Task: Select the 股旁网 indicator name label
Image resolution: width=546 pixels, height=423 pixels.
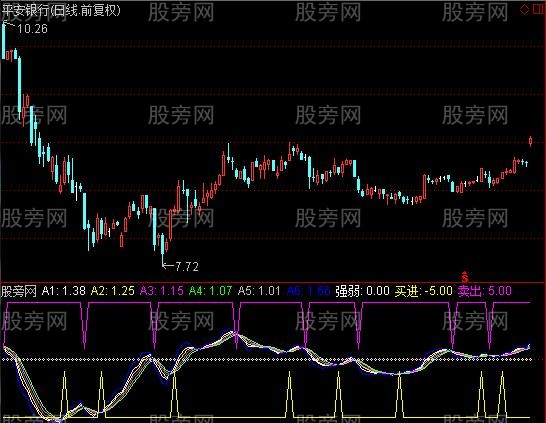Action: (19, 291)
